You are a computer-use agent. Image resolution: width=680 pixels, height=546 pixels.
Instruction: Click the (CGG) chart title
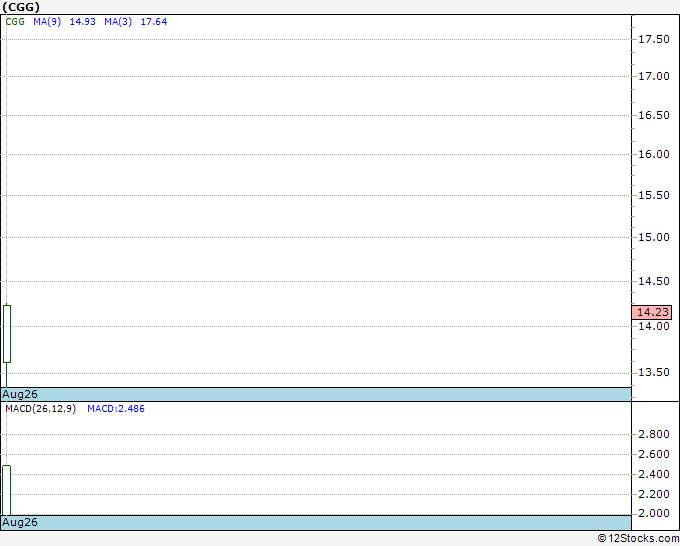[x=21, y=7]
